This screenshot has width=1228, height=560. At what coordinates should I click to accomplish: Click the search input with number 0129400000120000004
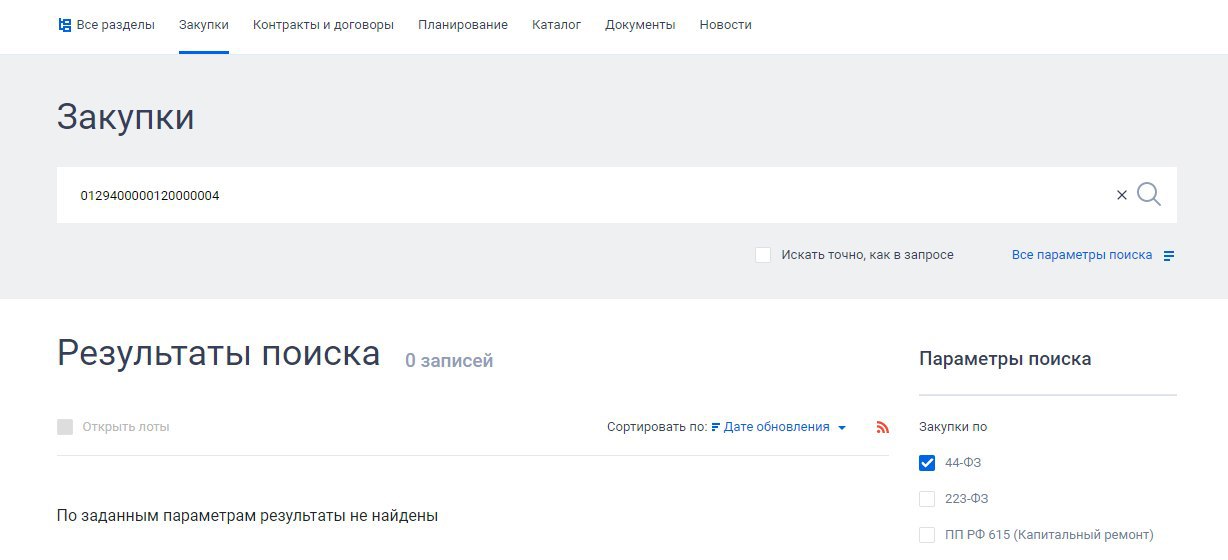(x=580, y=196)
